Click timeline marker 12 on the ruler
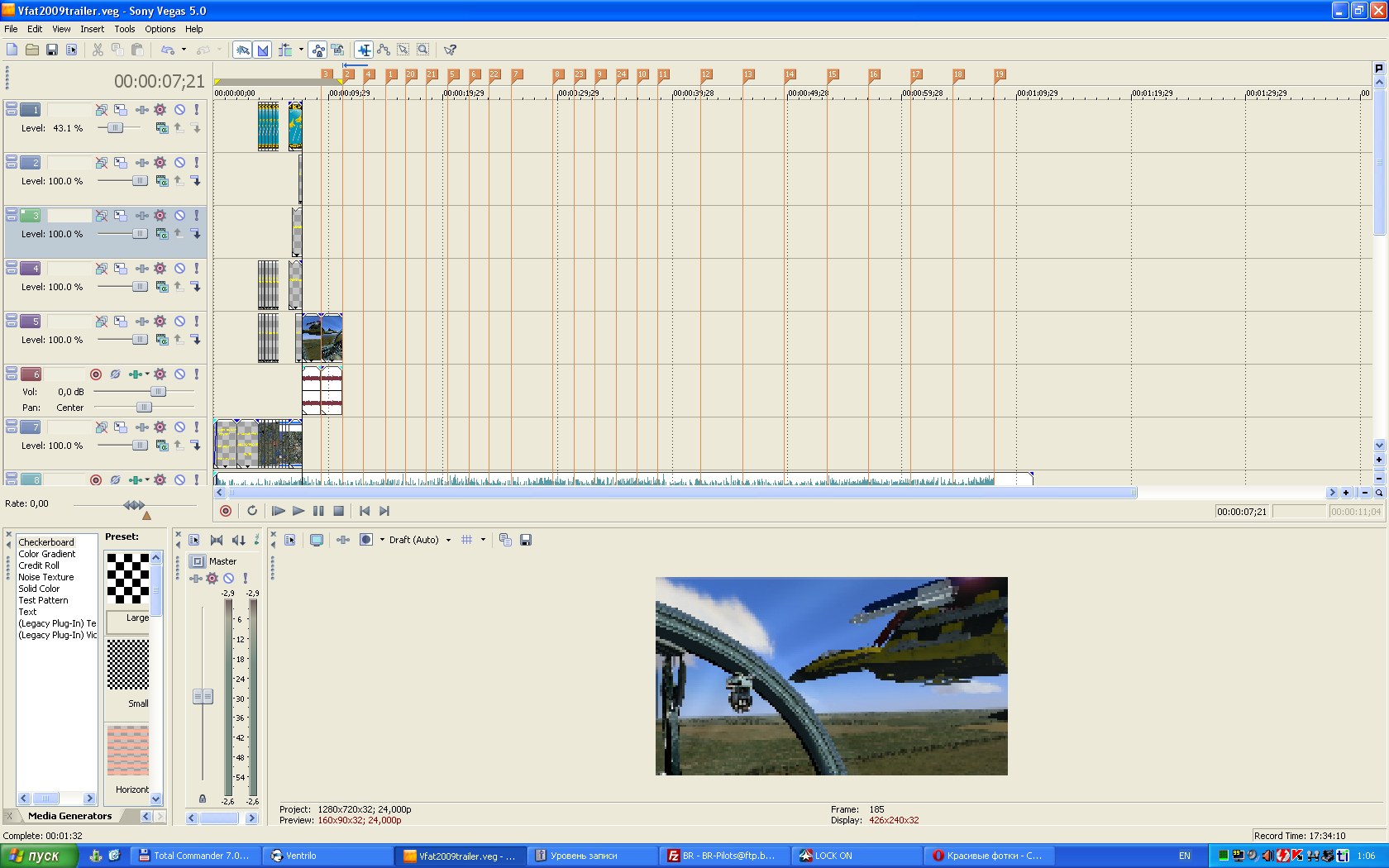The height and width of the screenshot is (868, 1389). (705, 74)
